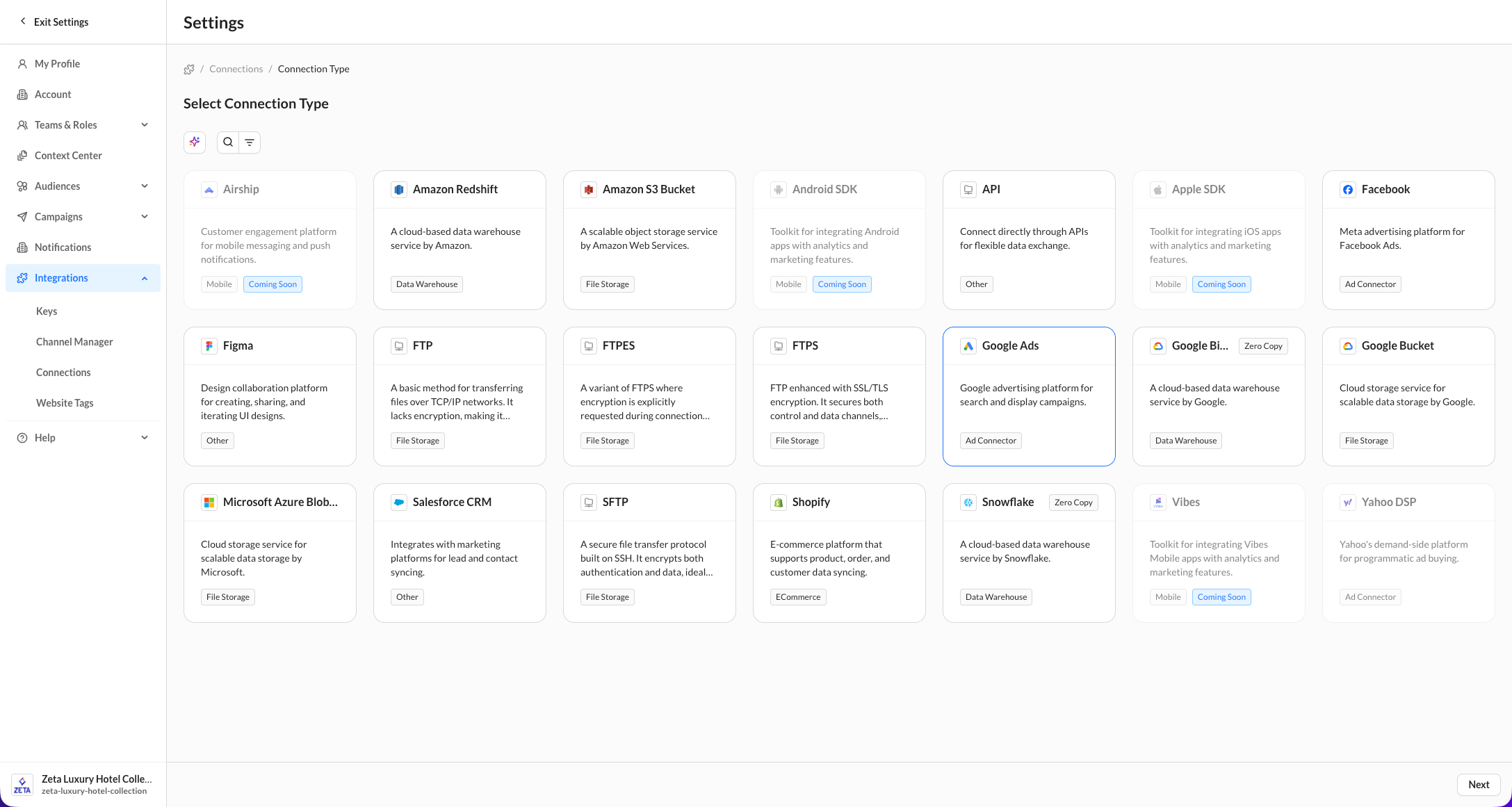Viewport: 1512px width, 807px height.
Task: Open Connections in the sidebar
Action: (83, 373)
